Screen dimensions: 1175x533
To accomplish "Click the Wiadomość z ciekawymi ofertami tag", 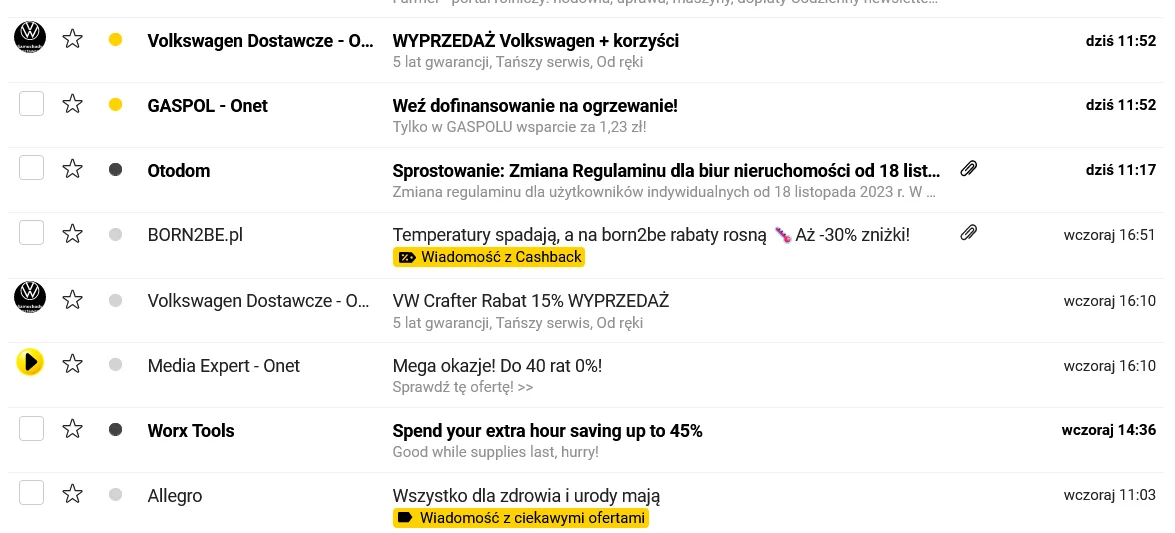I will pyautogui.click(x=521, y=518).
